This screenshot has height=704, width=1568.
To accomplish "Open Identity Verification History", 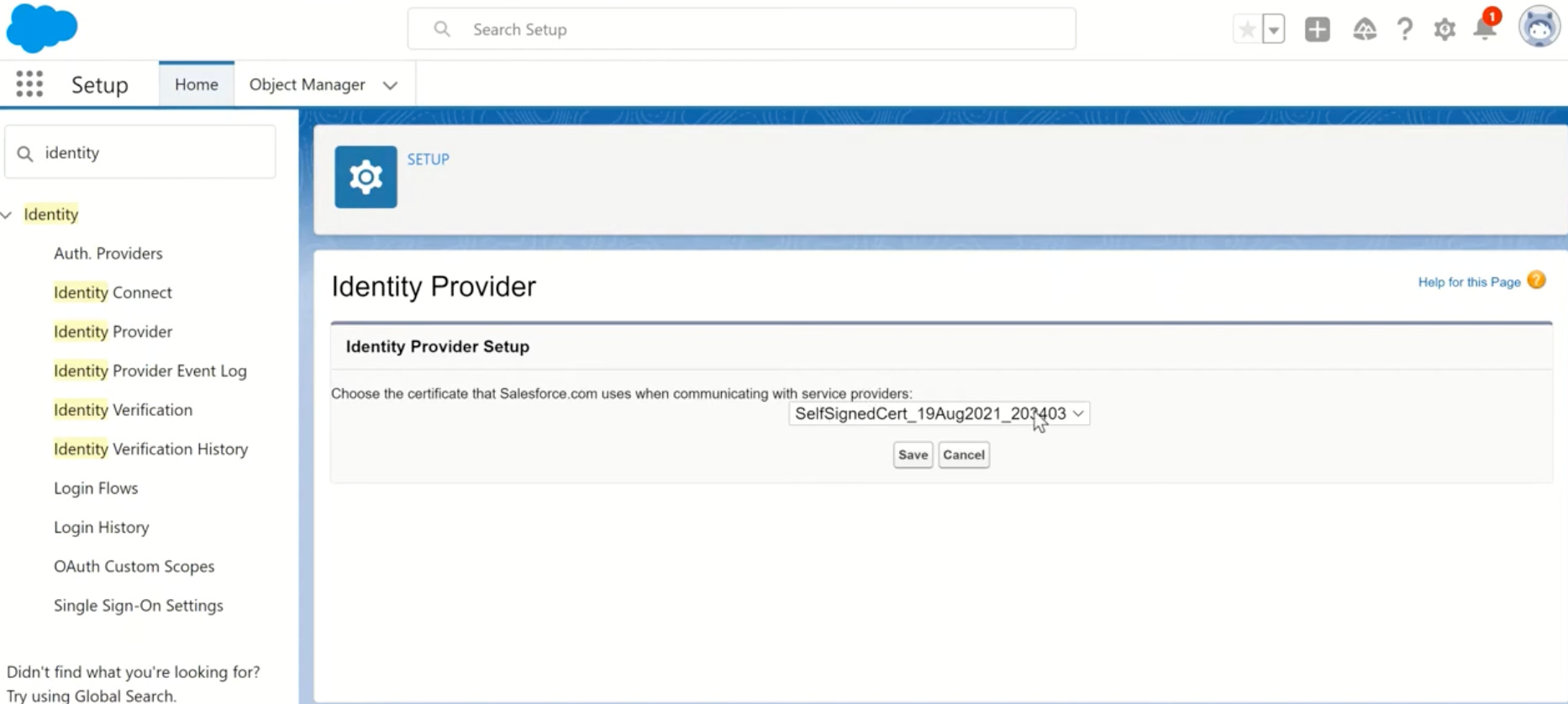I will coord(150,449).
